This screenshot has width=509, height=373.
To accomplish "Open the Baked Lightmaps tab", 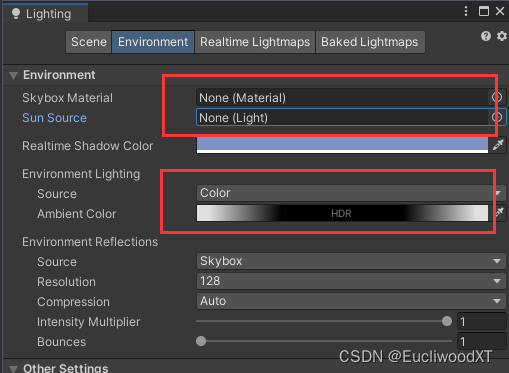I will (370, 42).
